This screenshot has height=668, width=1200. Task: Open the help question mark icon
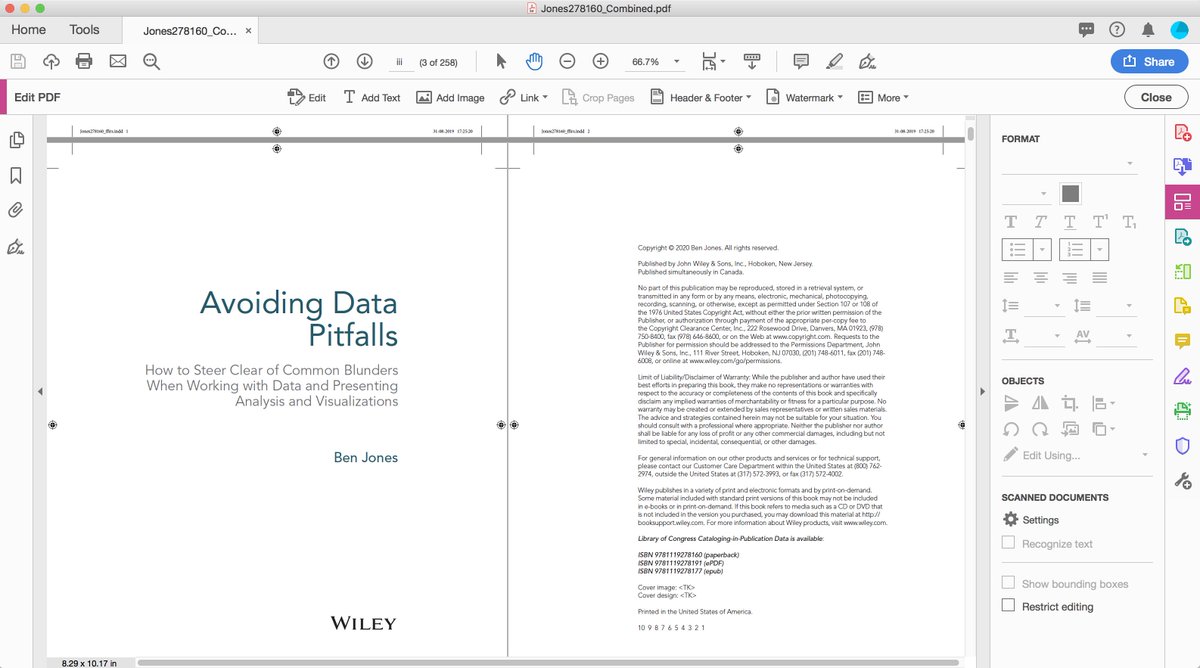[1117, 30]
